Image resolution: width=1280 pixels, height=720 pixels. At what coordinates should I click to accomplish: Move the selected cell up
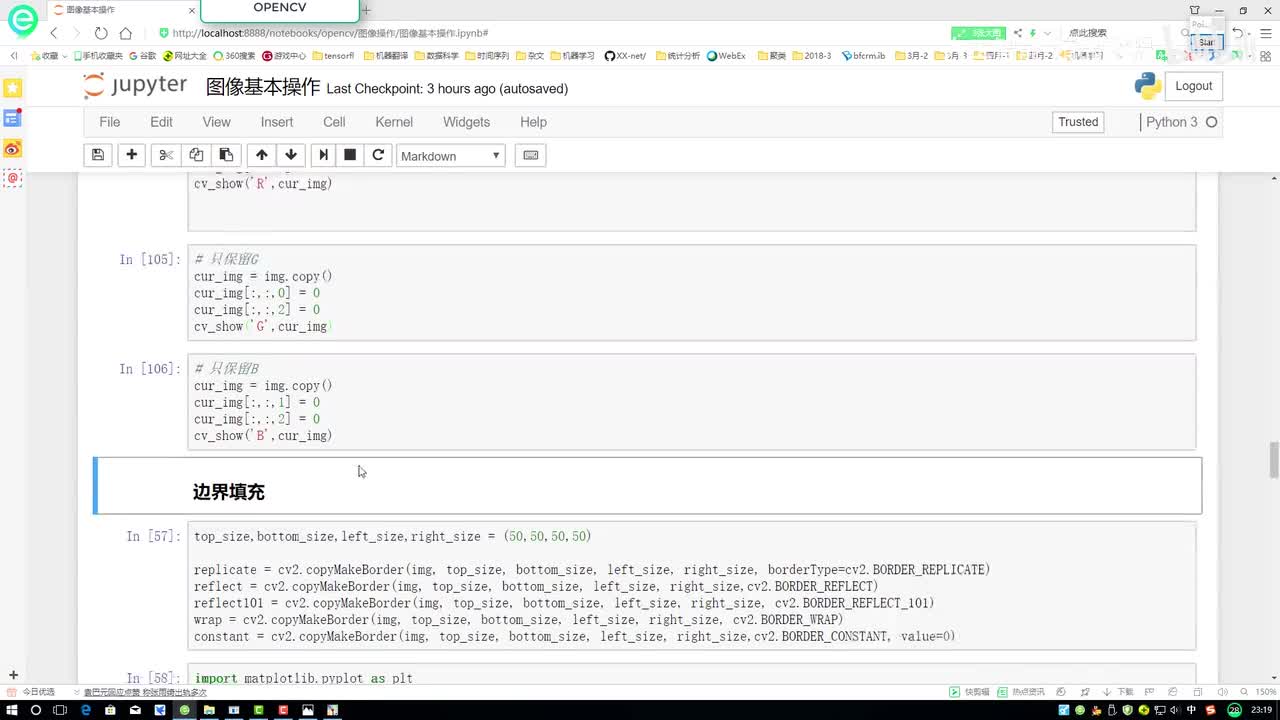pyautogui.click(x=262, y=155)
